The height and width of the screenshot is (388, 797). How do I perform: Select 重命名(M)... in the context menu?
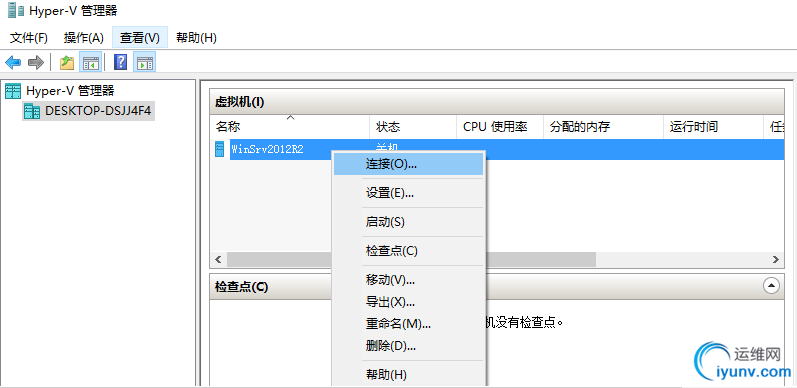[408, 323]
